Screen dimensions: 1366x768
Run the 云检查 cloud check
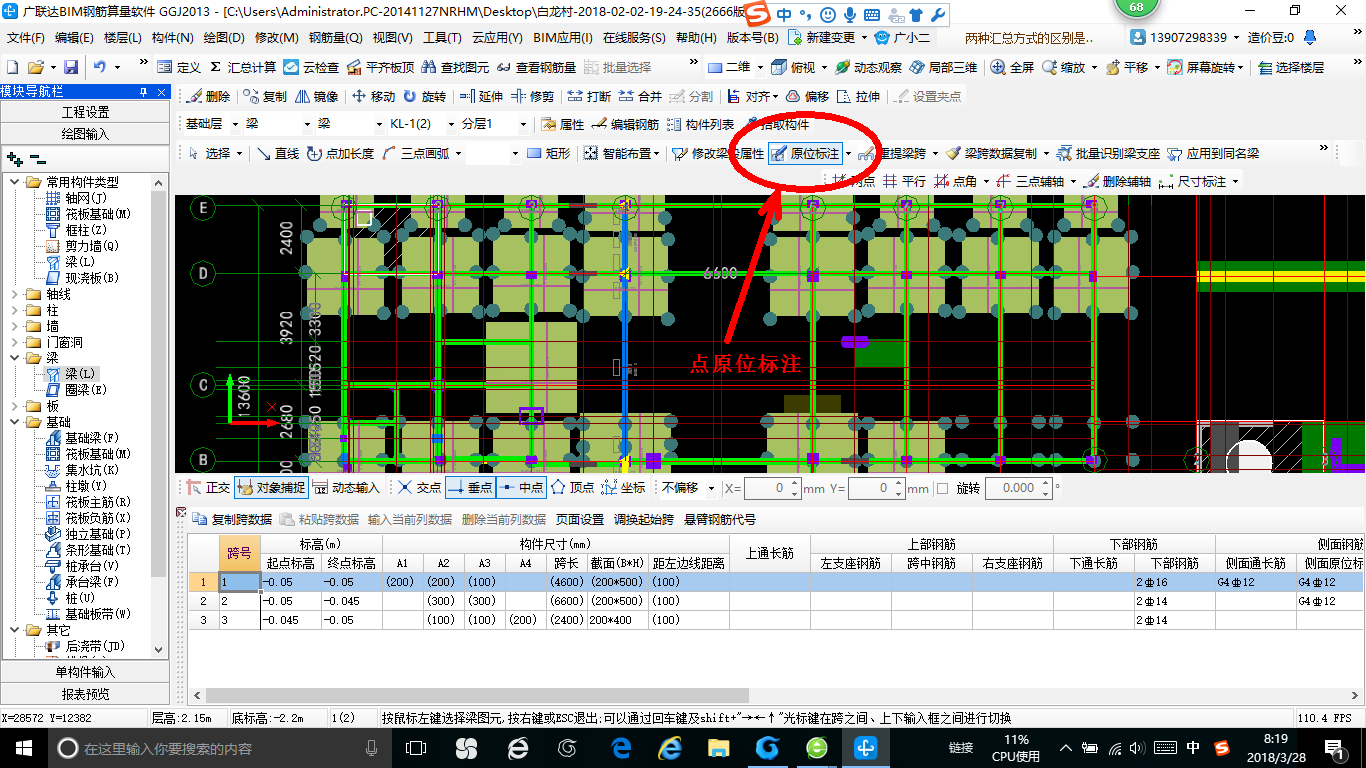coord(311,67)
